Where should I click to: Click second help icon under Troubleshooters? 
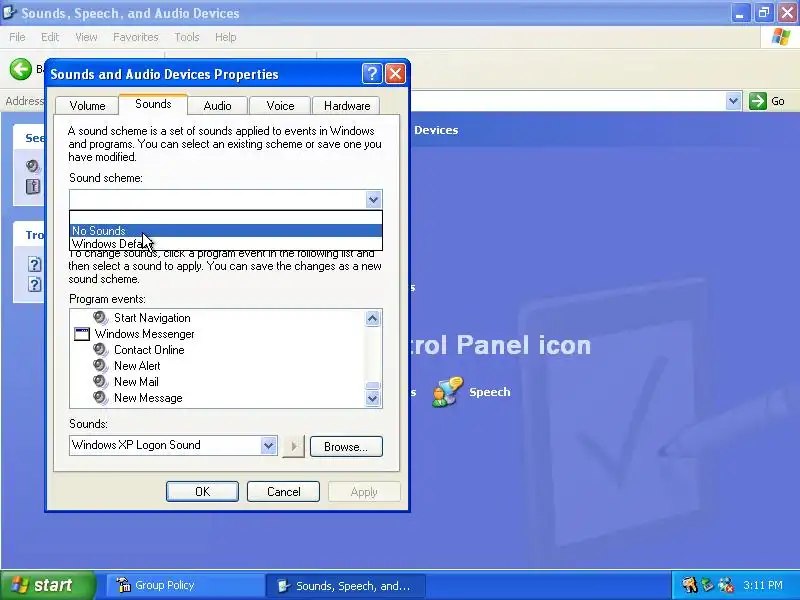tap(34, 284)
